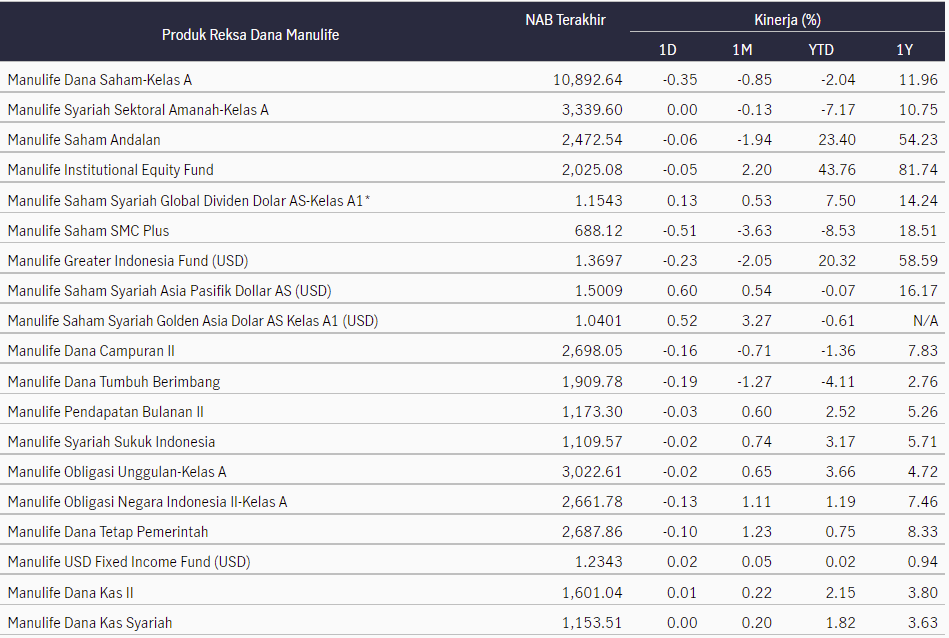949x638 pixels.
Task: Click NAB value 3,339.60
Action: pyautogui.click(x=592, y=110)
